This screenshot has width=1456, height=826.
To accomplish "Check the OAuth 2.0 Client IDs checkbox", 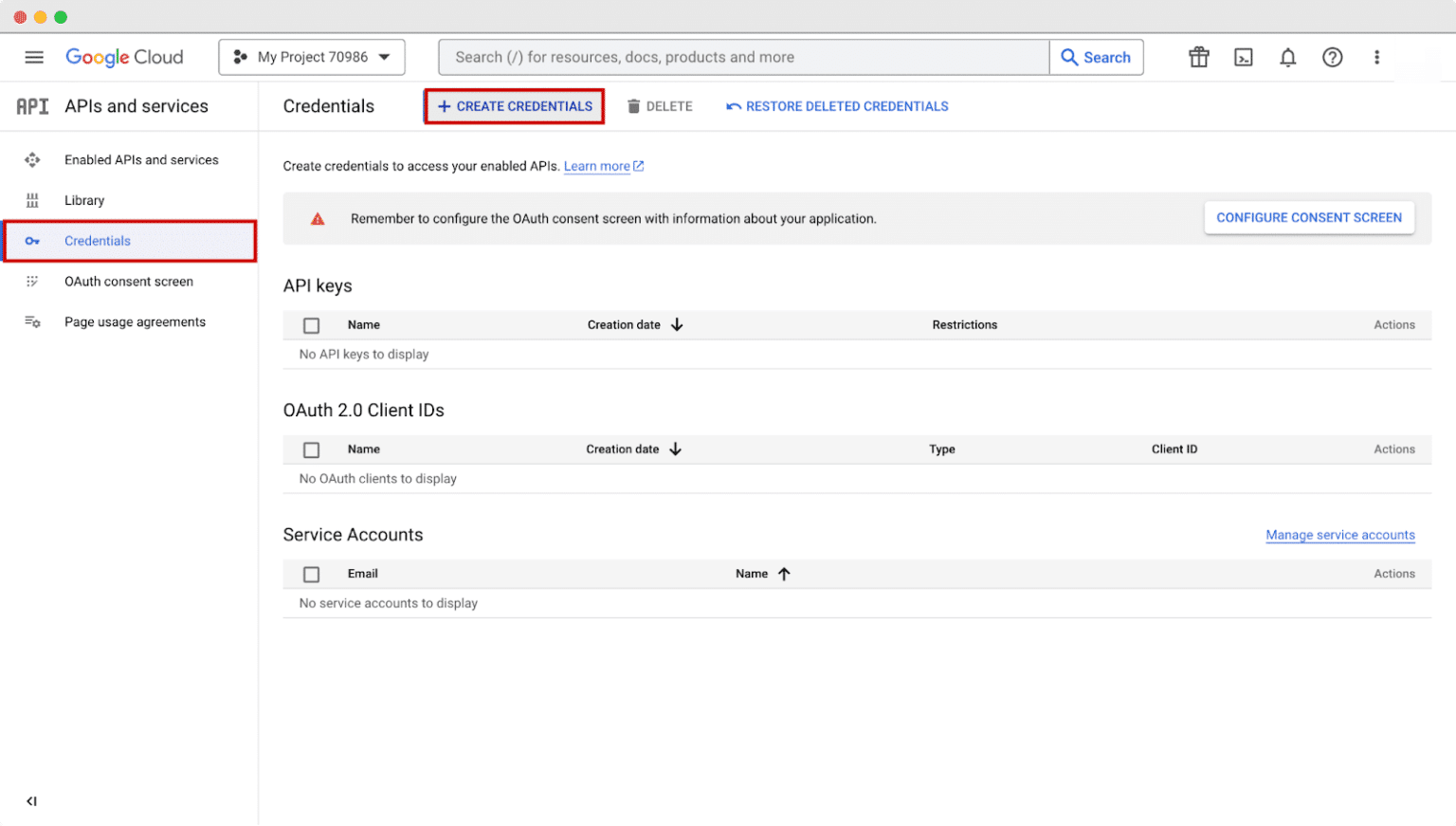I will [x=311, y=449].
